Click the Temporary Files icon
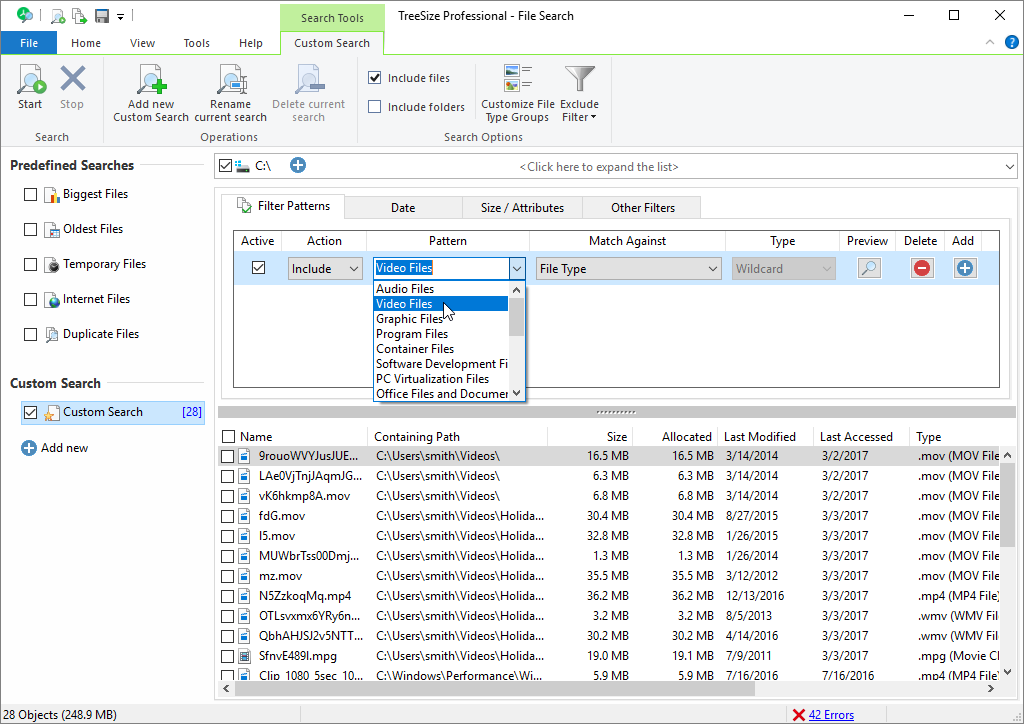Viewport: 1024px width, 724px height. point(52,264)
